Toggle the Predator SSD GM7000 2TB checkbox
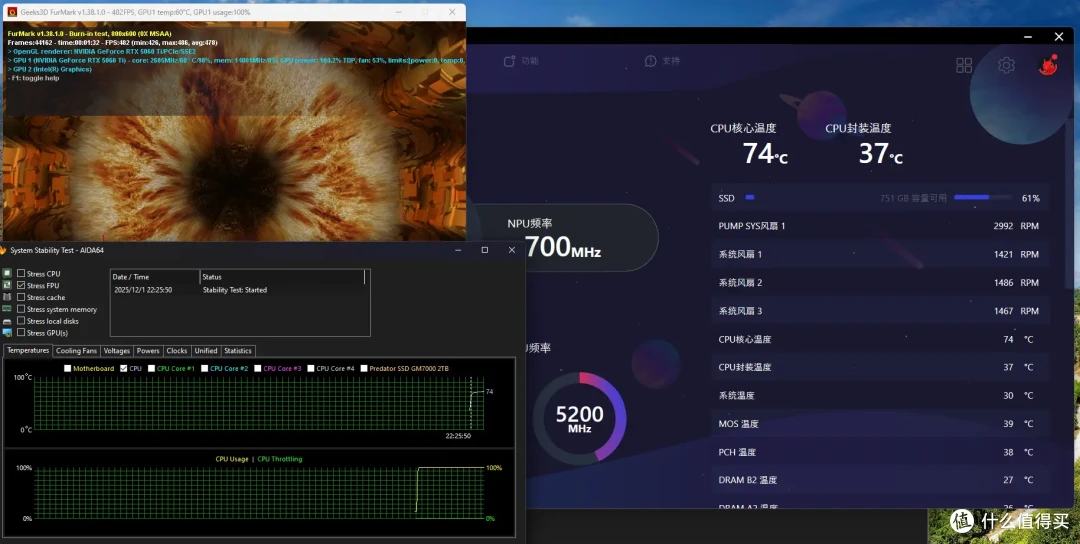The width and height of the screenshot is (1080, 544). pyautogui.click(x=364, y=368)
